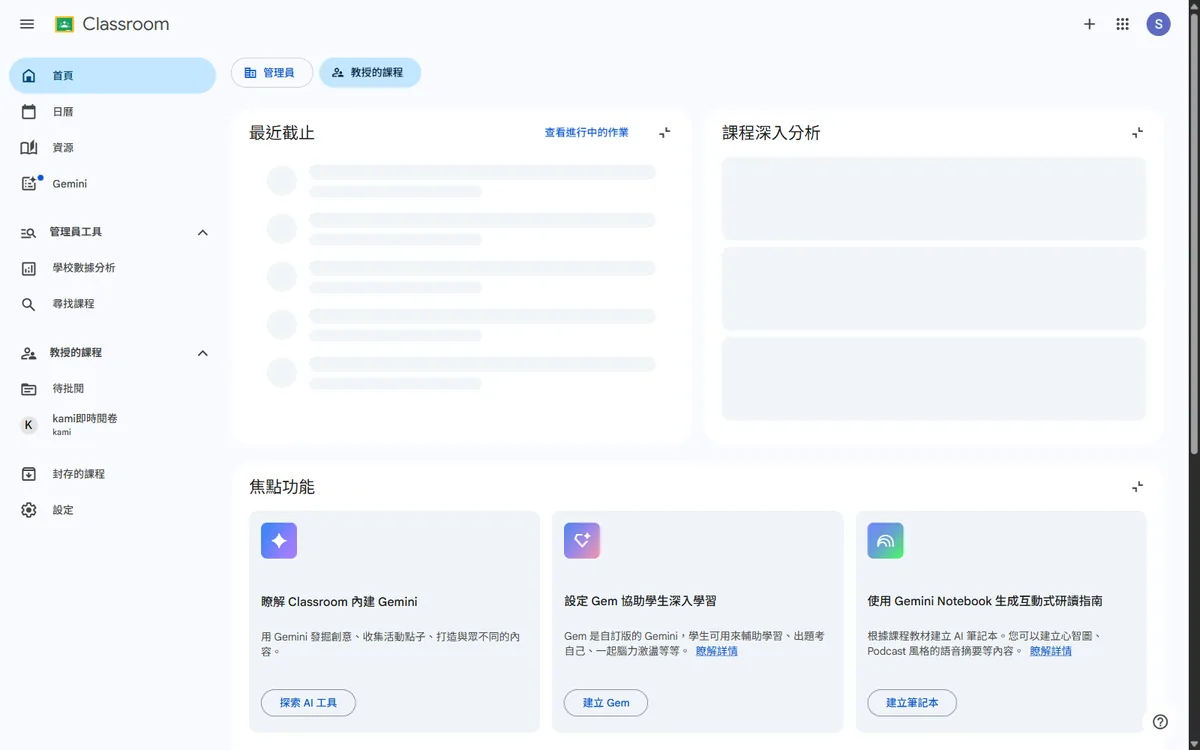Click the home icon beside 首頁
This screenshot has width=1200, height=750.
29,76
